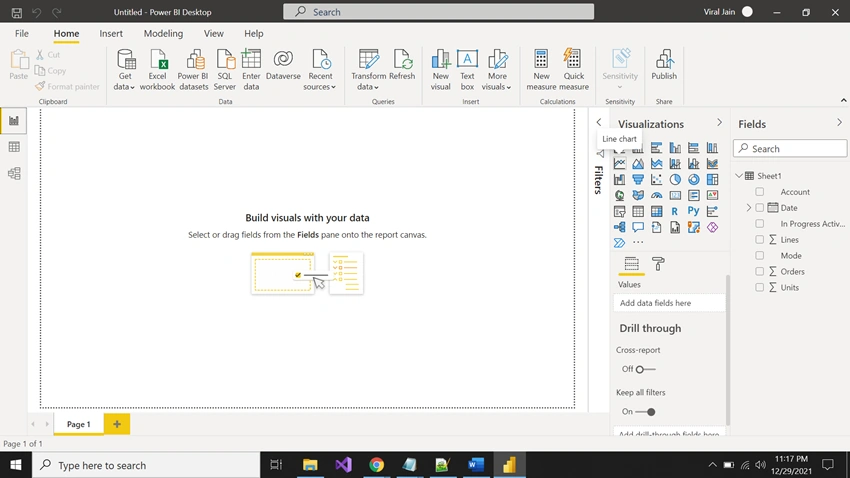Click the Refresh button
850x478 pixels.
click(402, 65)
